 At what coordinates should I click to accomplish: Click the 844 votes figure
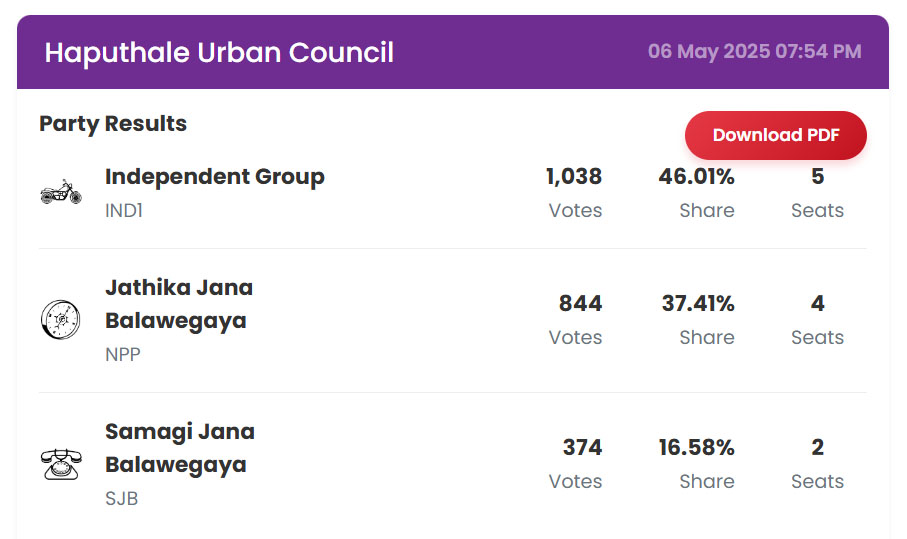[x=580, y=304]
